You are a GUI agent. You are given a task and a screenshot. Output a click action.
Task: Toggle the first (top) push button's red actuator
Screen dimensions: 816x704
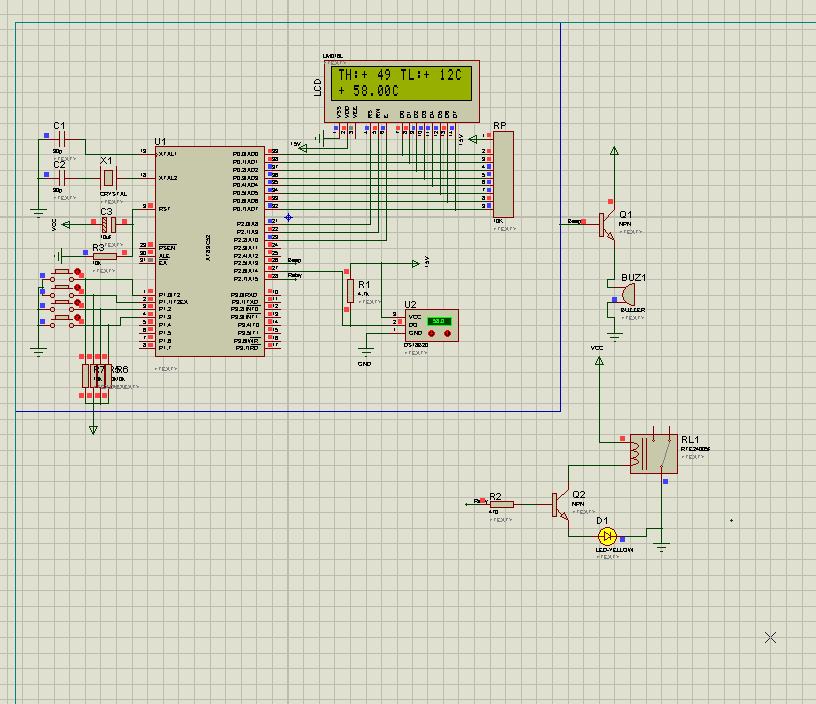(x=78, y=272)
